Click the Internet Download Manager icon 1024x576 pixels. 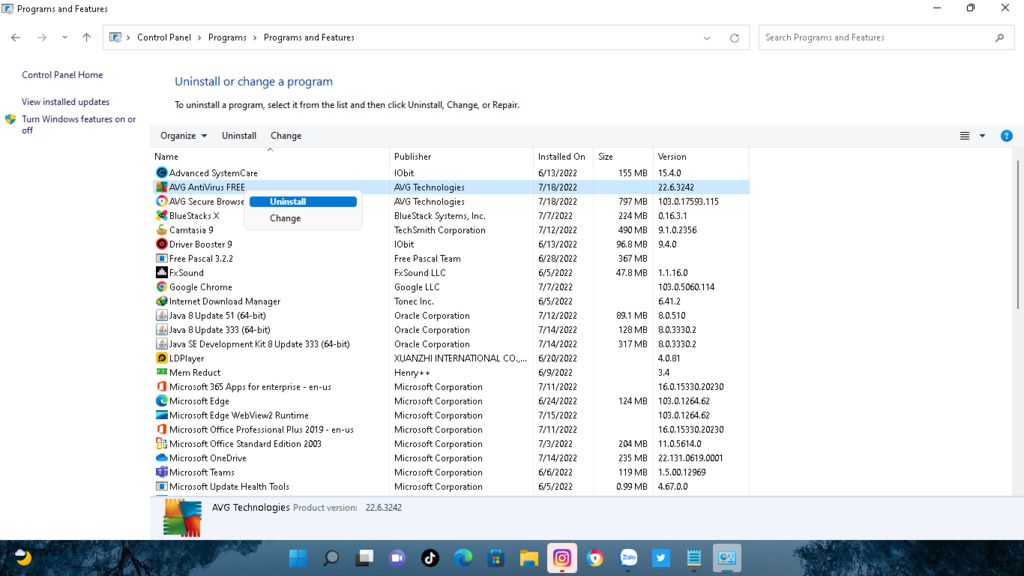[161, 302]
